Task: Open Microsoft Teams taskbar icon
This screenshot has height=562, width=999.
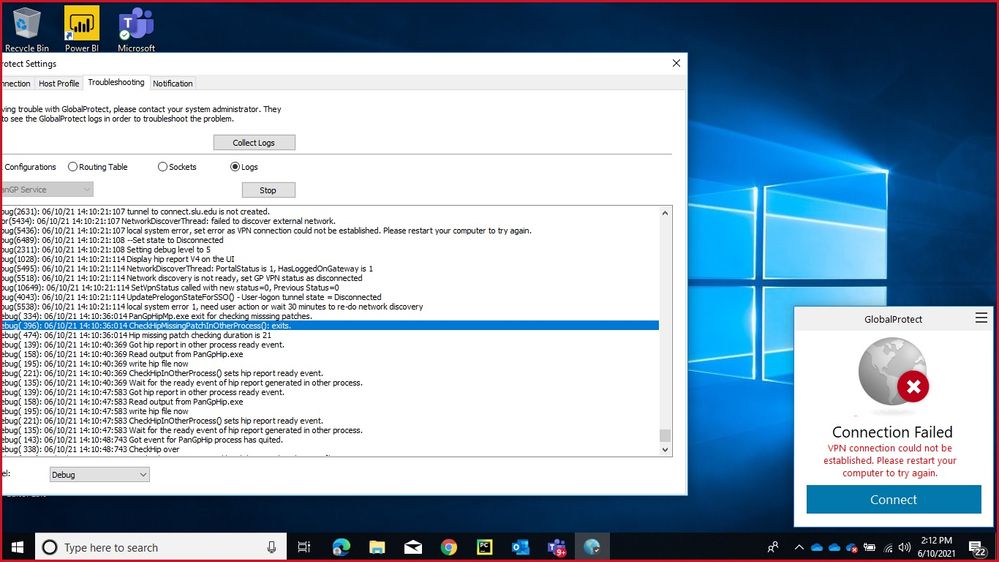Action: tap(556, 547)
